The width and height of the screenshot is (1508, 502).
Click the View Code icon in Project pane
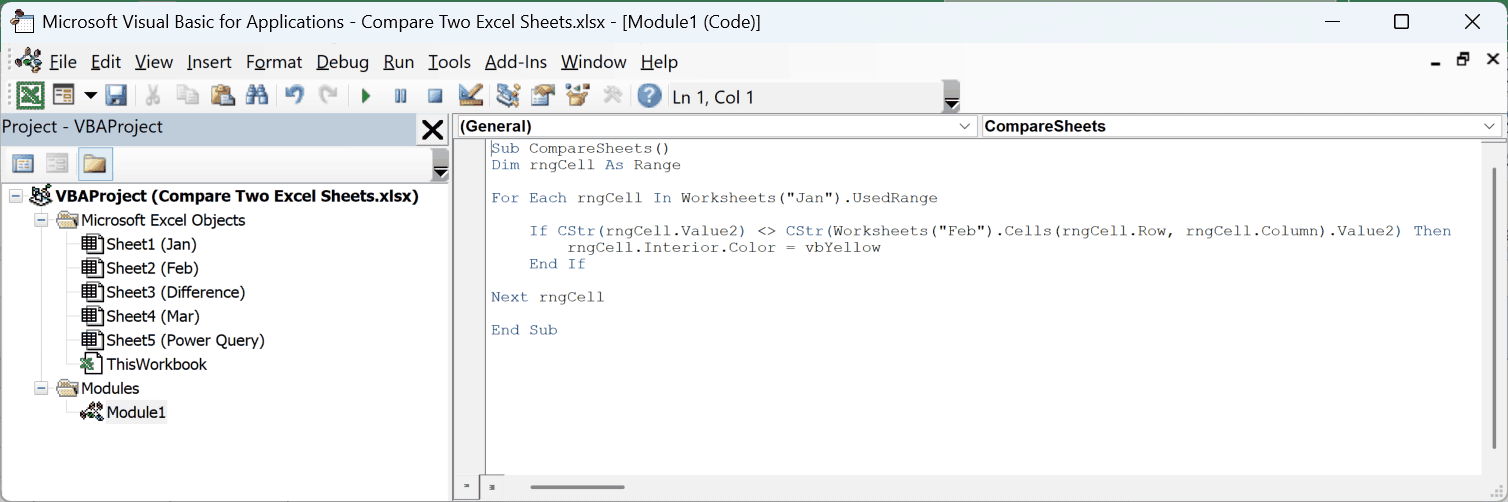(x=23, y=164)
